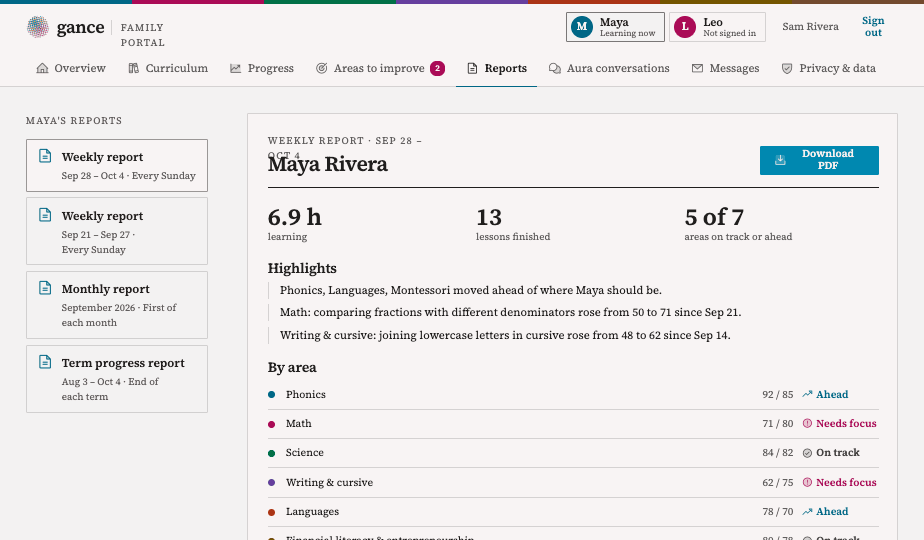Click the Math magenta color dot
This screenshot has height=540, width=924.
(x=272, y=424)
